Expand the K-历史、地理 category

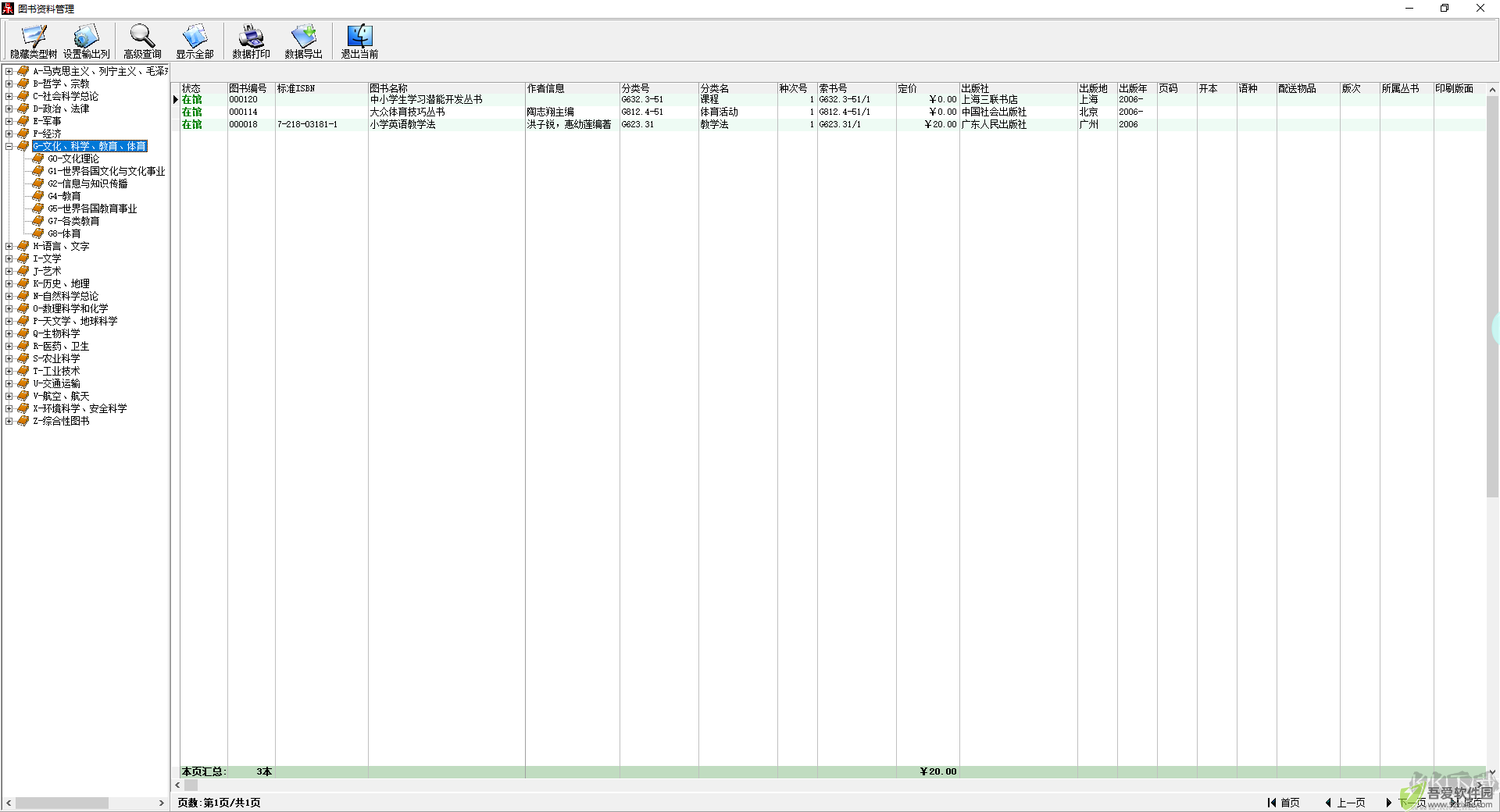coord(9,283)
